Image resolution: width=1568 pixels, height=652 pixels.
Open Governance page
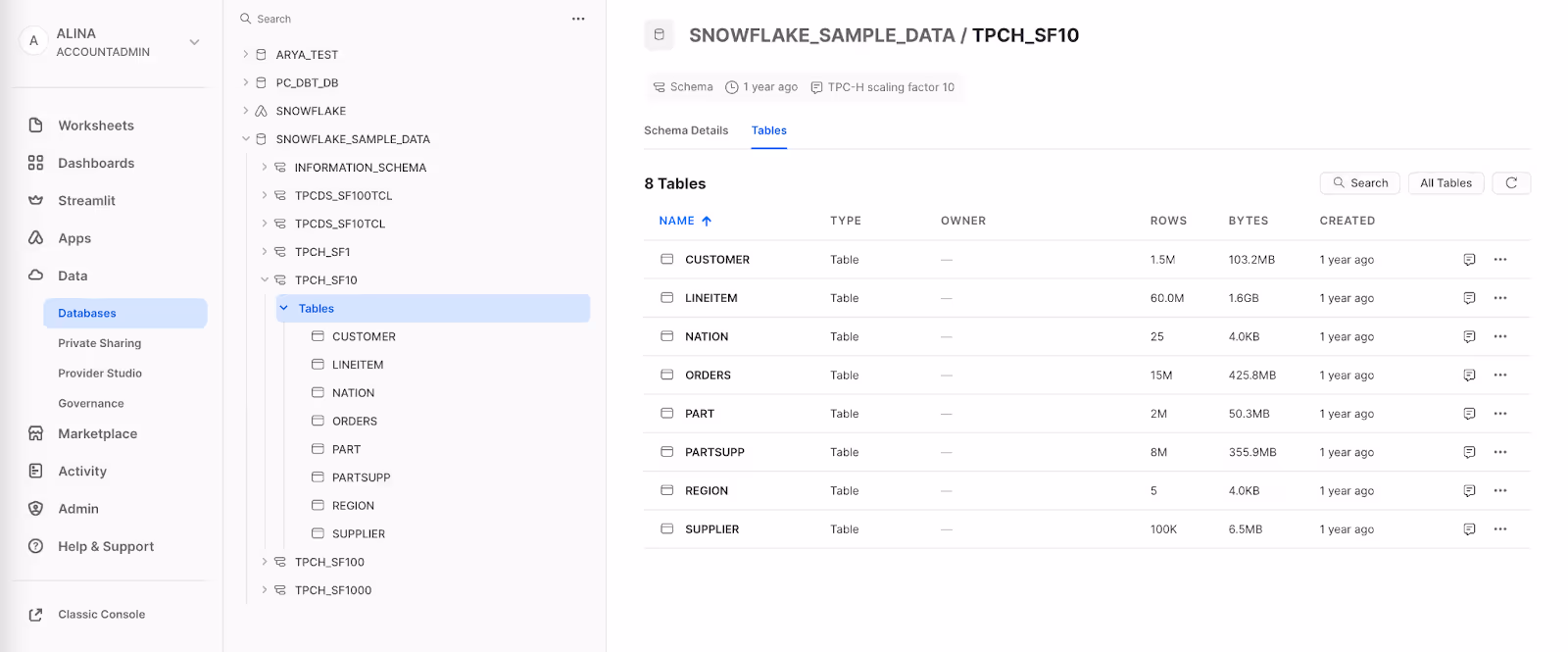(x=91, y=404)
